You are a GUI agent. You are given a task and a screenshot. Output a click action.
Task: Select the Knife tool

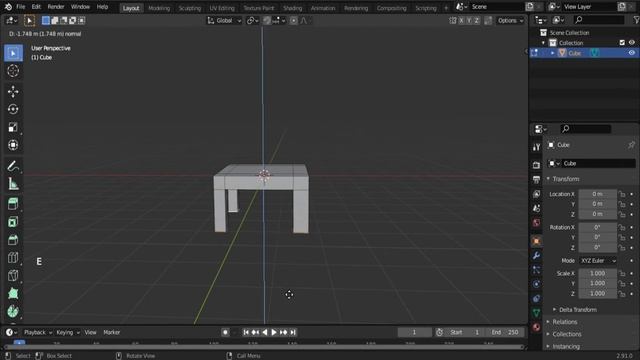pyautogui.click(x=13, y=276)
